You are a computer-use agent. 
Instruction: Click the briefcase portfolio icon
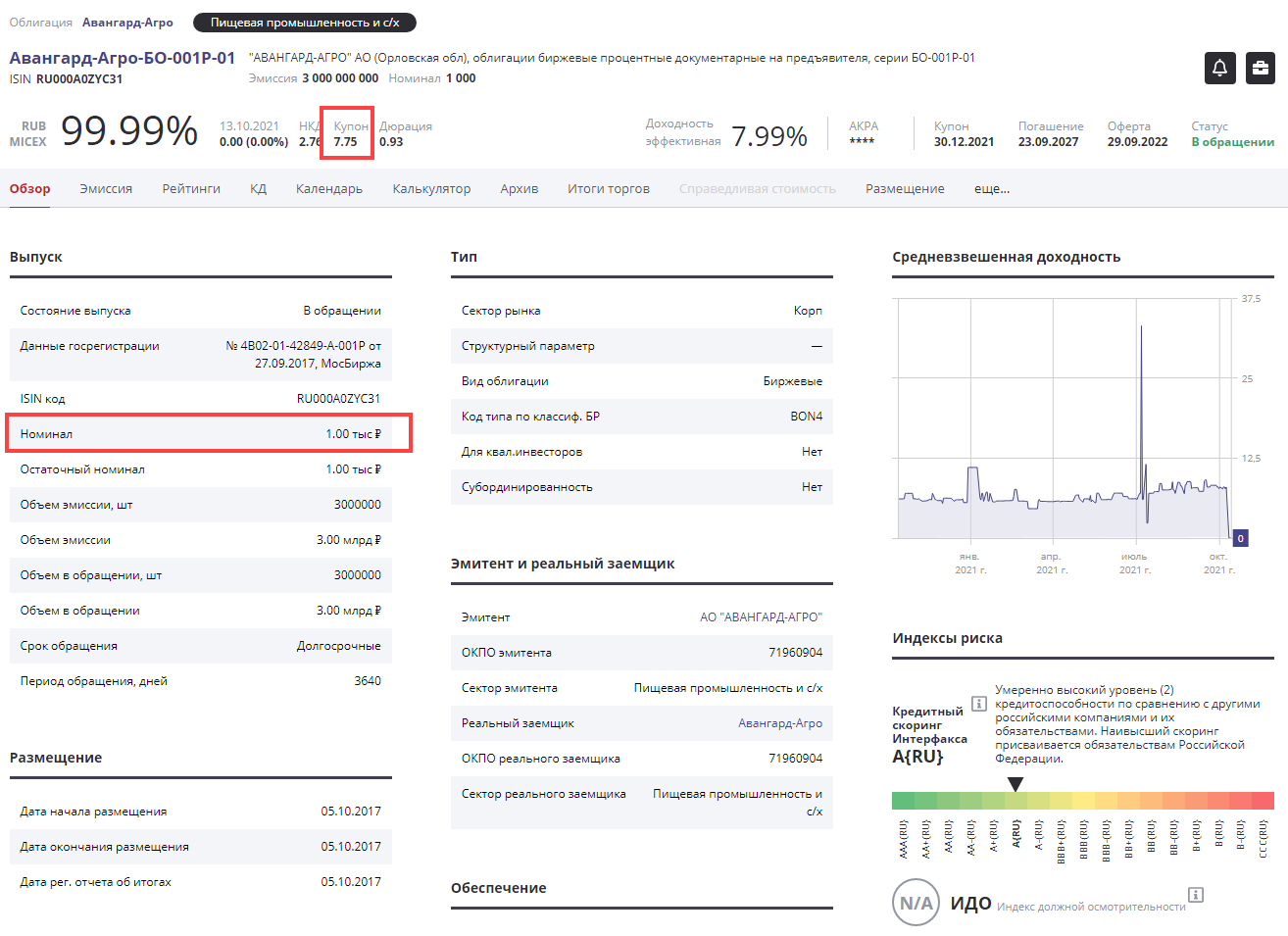[x=1260, y=68]
